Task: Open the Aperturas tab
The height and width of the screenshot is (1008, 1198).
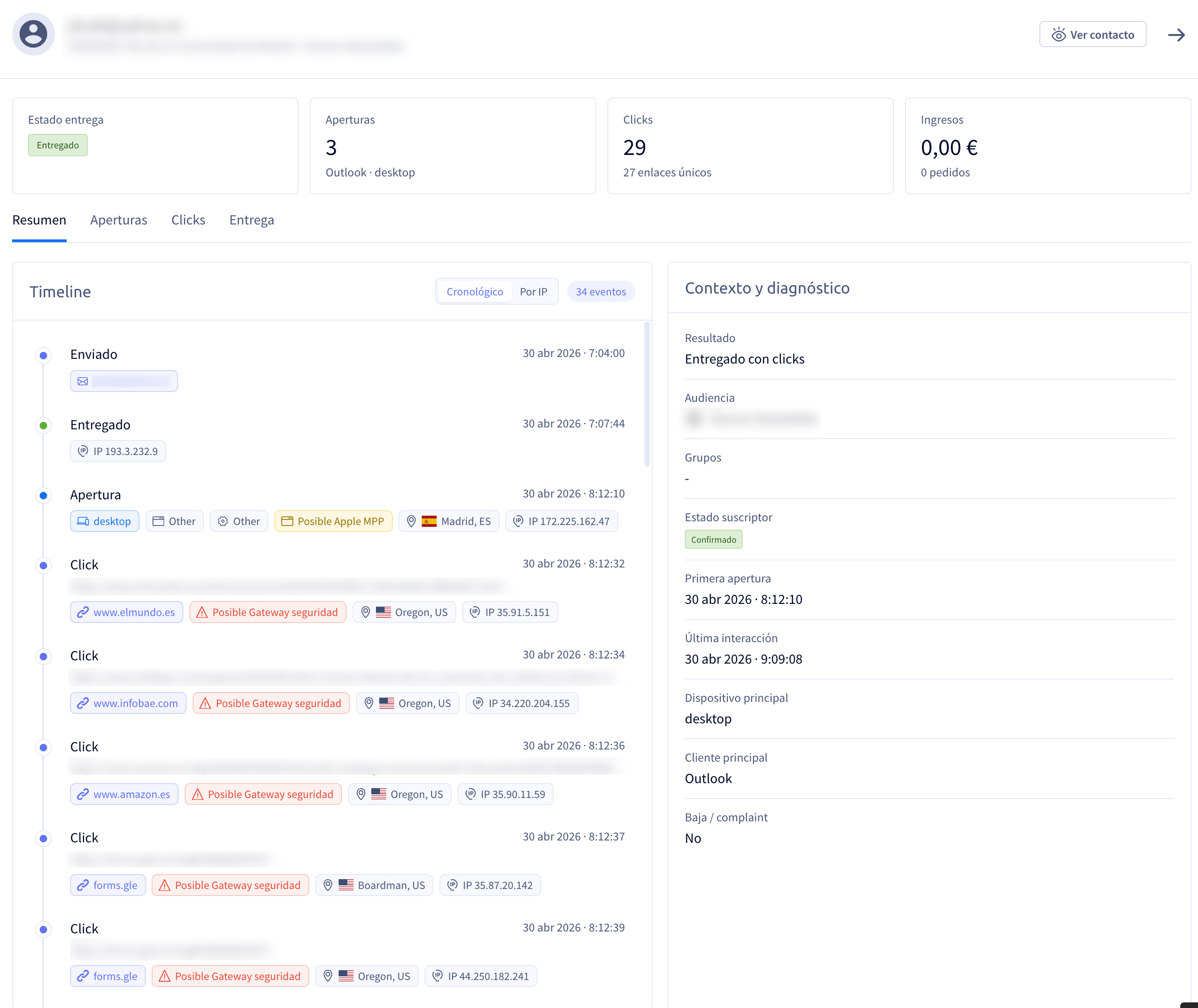Action: click(x=119, y=220)
